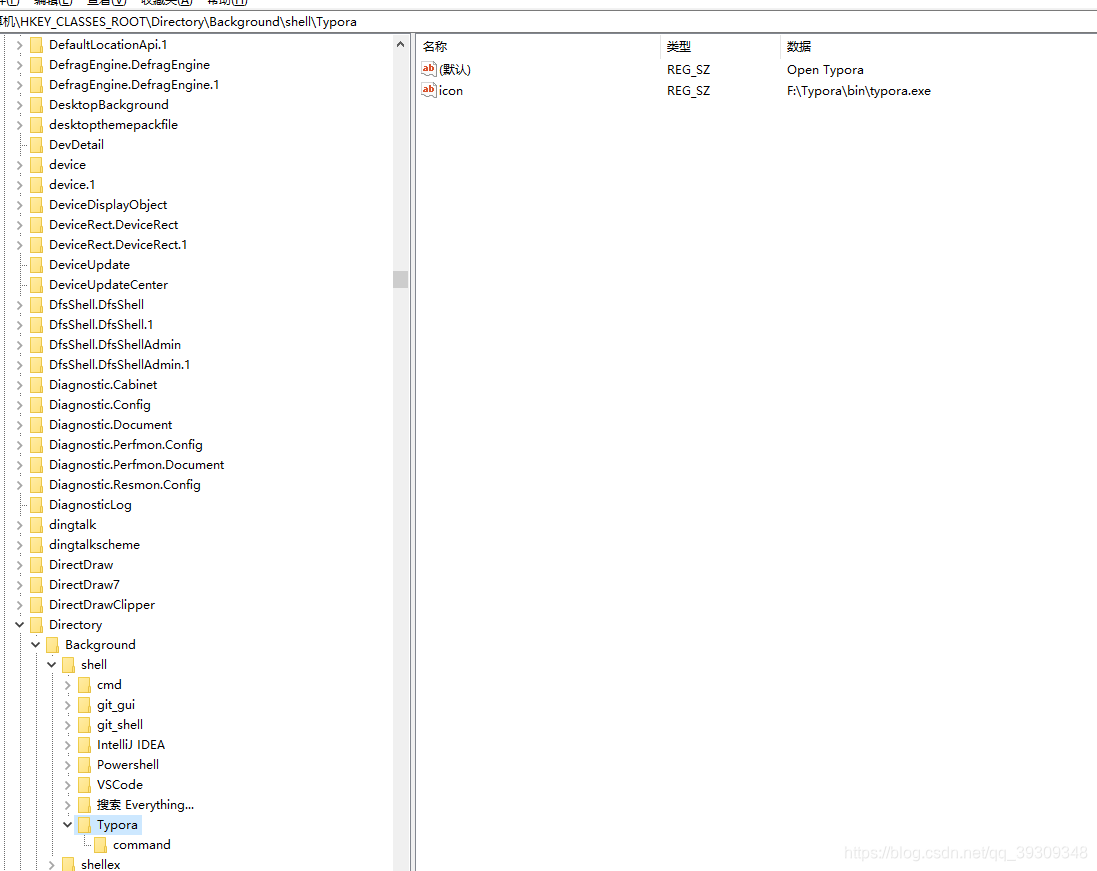Expand the cmd key
This screenshot has width=1097, height=871.
coord(68,685)
